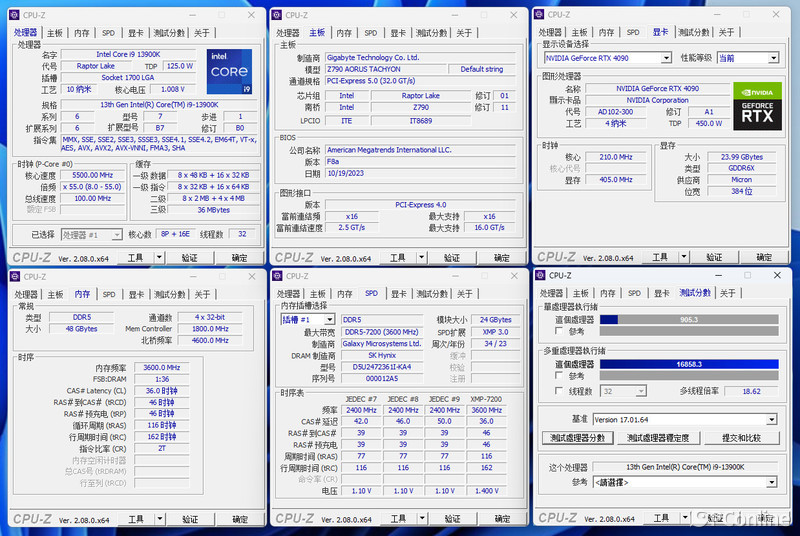
Task: Select the 名字 Intel Core i9 13900K value
Action: 128,54
